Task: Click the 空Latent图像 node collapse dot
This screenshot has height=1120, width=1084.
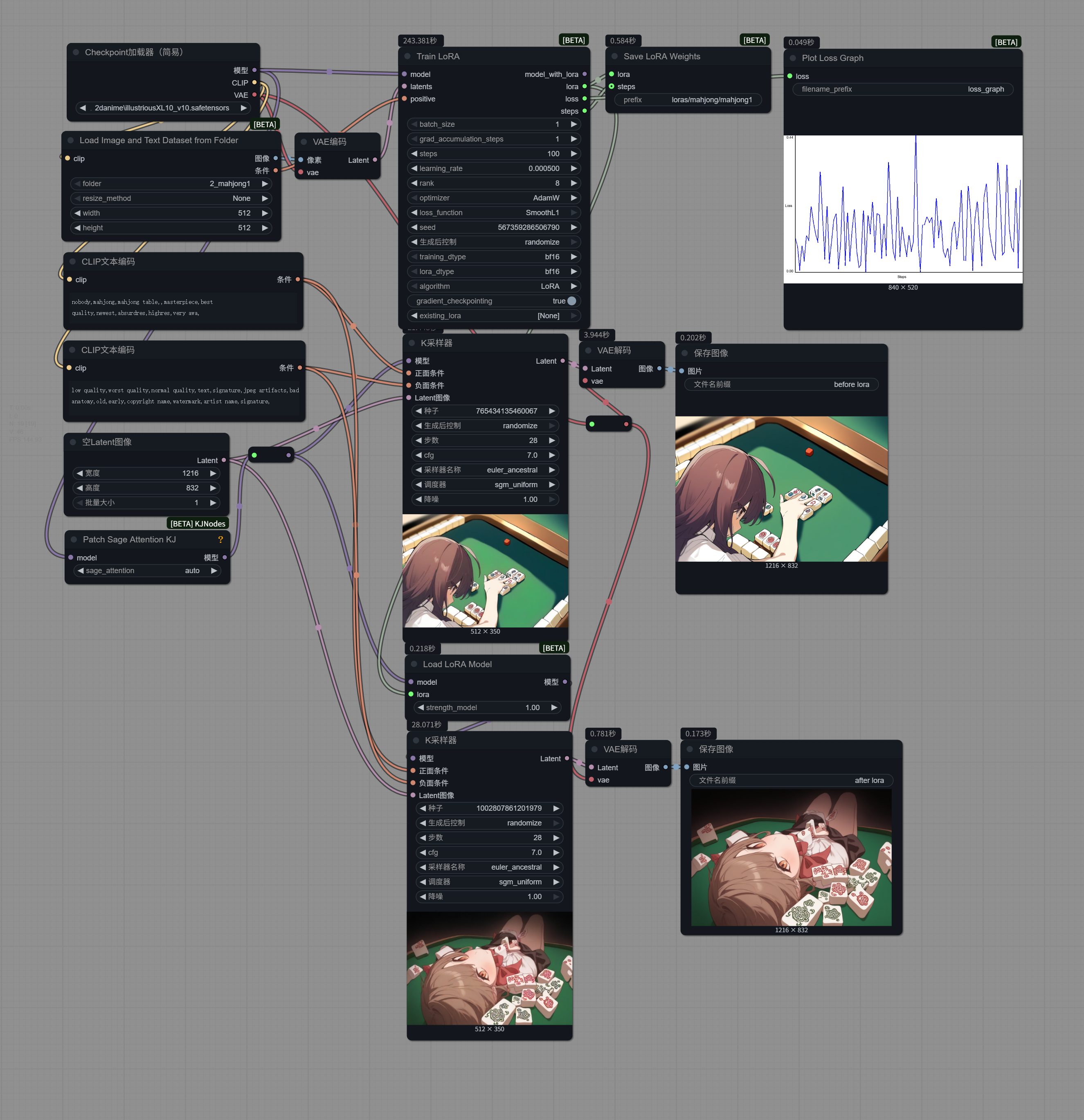Action: 73,442
